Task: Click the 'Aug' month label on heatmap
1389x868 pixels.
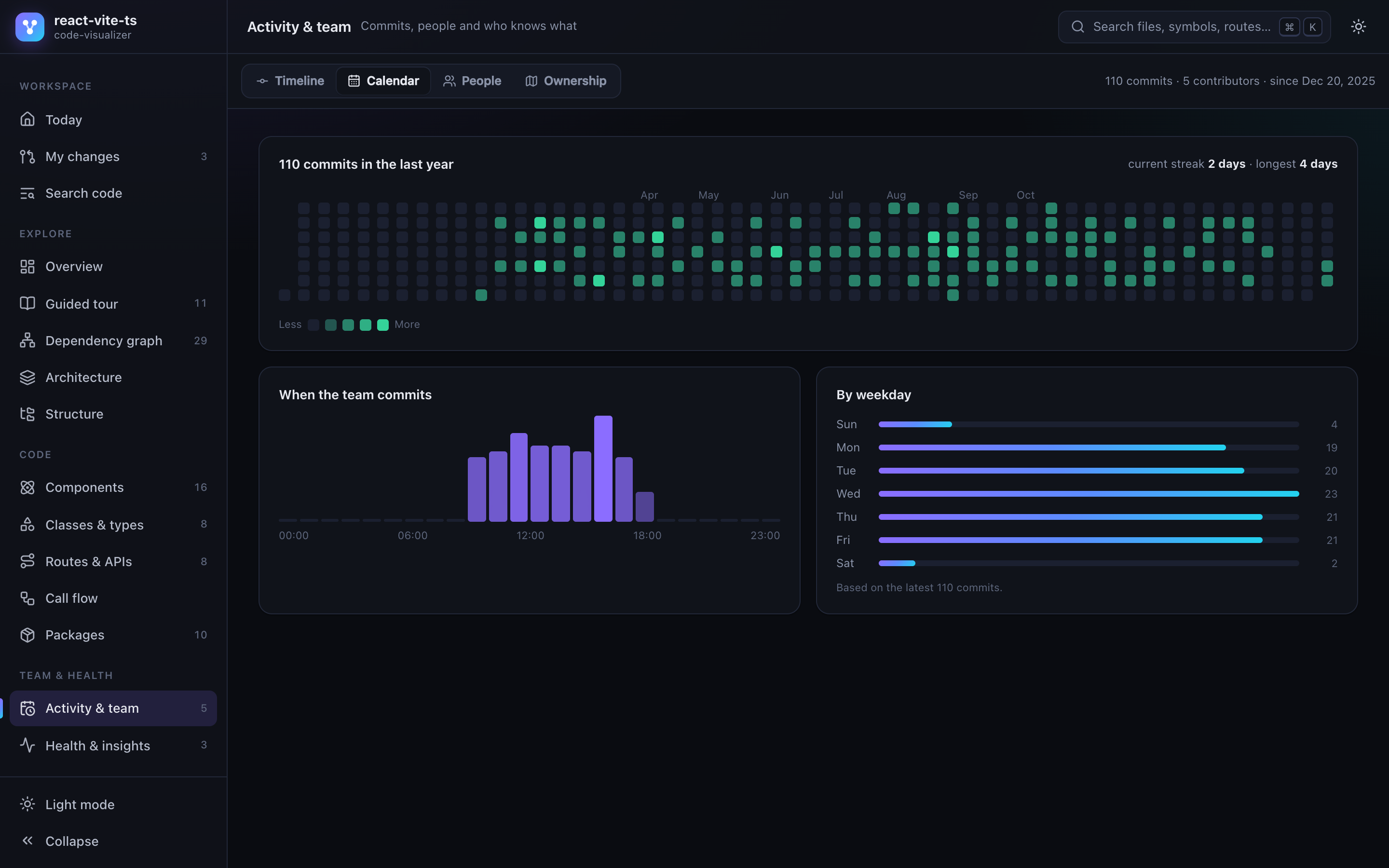Action: [x=896, y=195]
